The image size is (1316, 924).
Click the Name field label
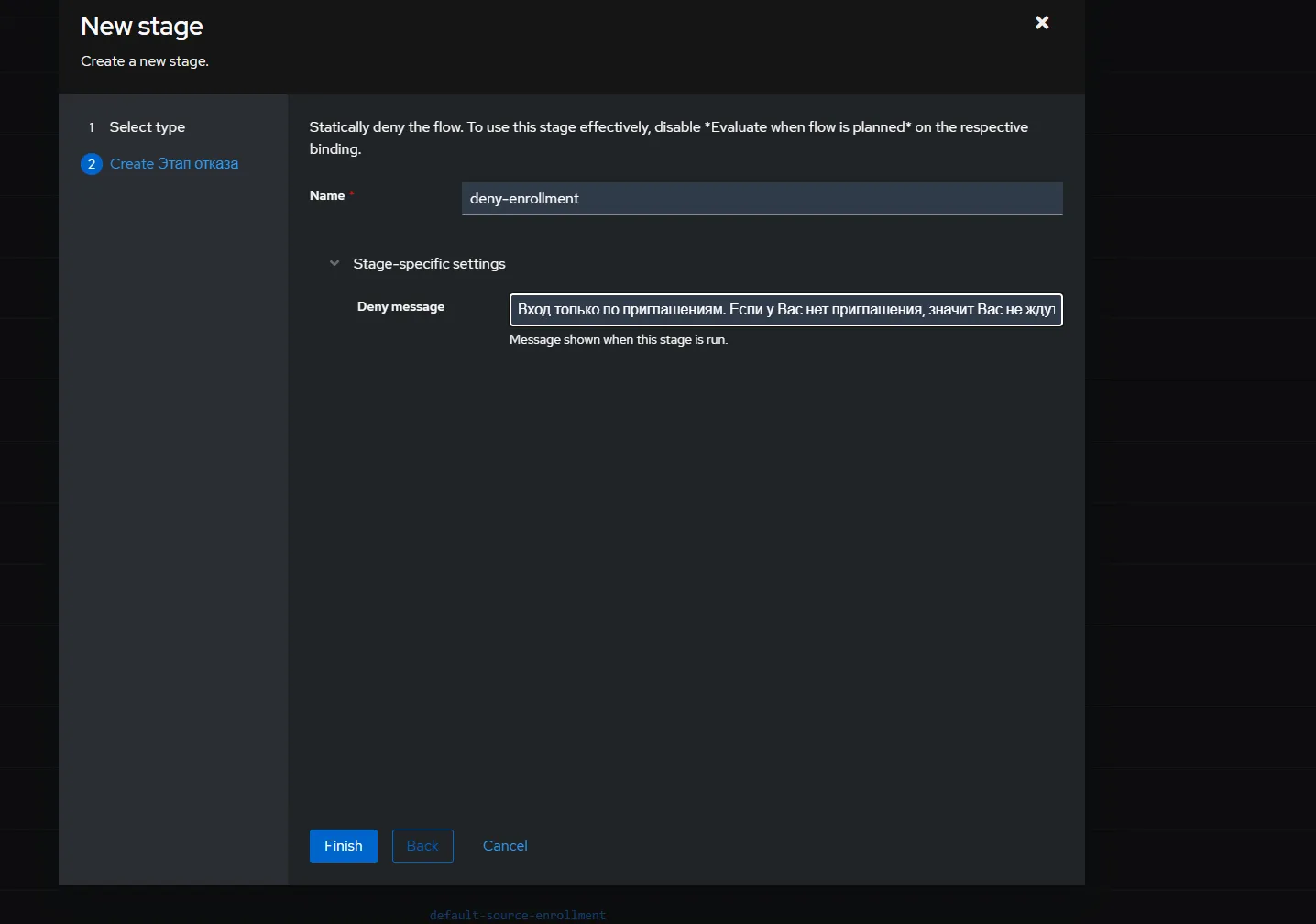coord(327,195)
